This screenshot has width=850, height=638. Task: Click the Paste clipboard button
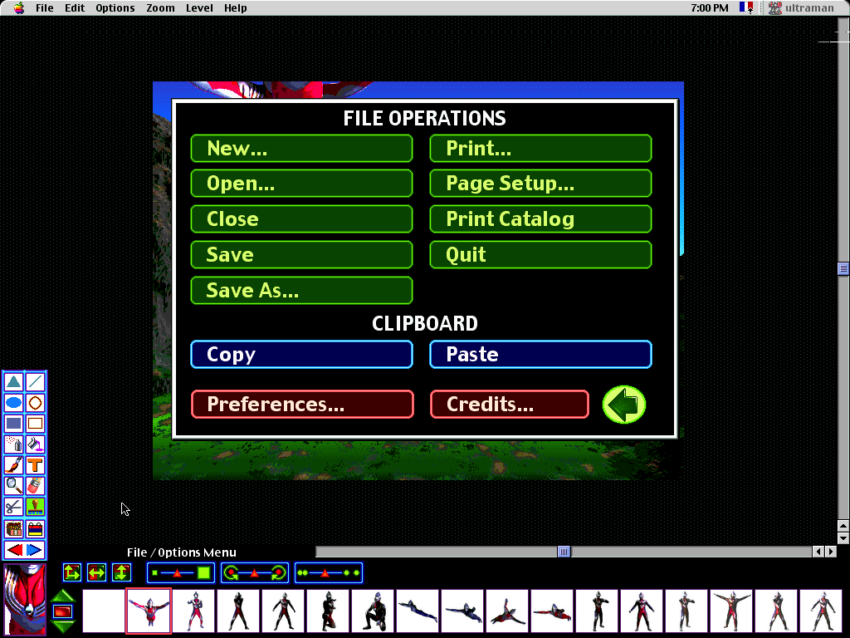click(540, 355)
